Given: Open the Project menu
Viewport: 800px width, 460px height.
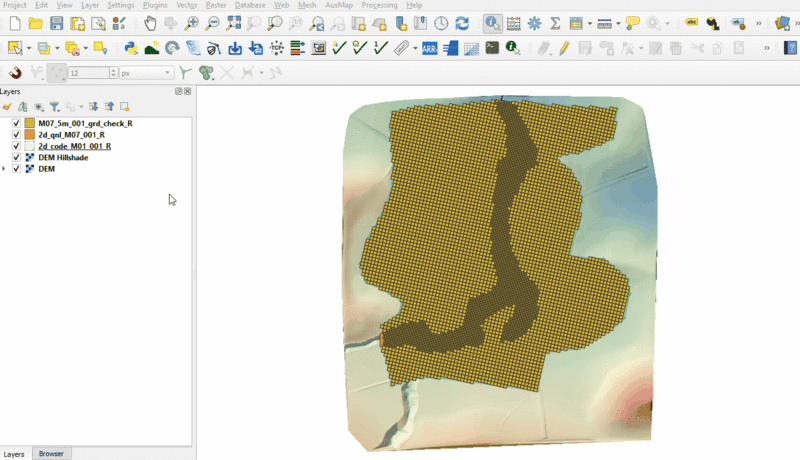Looking at the screenshot, I should point(14,5).
